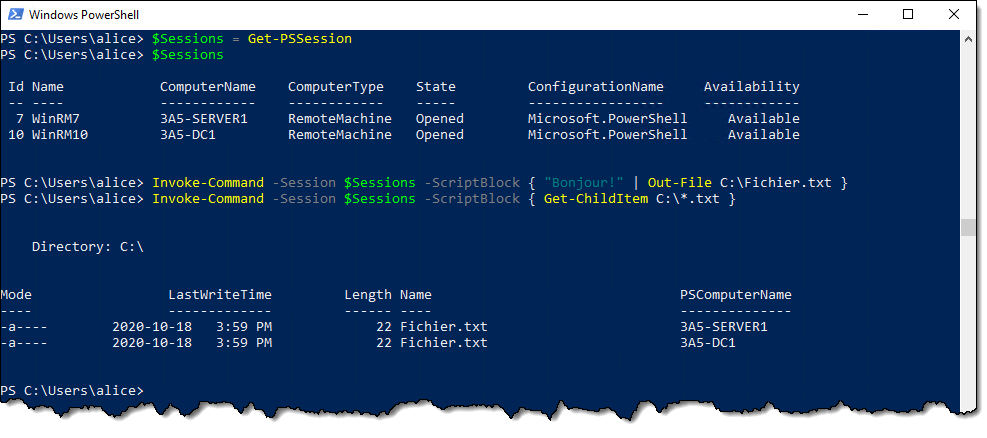The height and width of the screenshot is (438, 987).
Task: Click the Windows PowerShell title text
Action: (x=84, y=14)
